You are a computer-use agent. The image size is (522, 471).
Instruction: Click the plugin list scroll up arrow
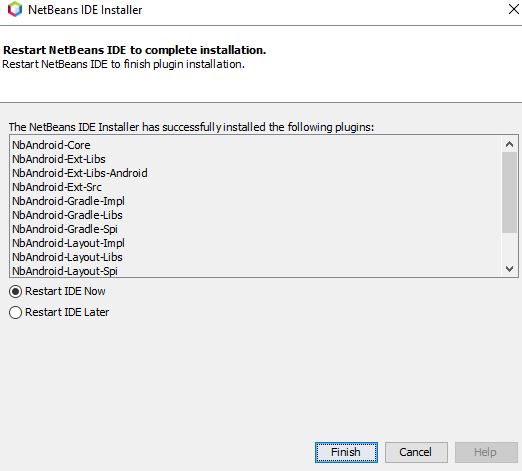509,144
